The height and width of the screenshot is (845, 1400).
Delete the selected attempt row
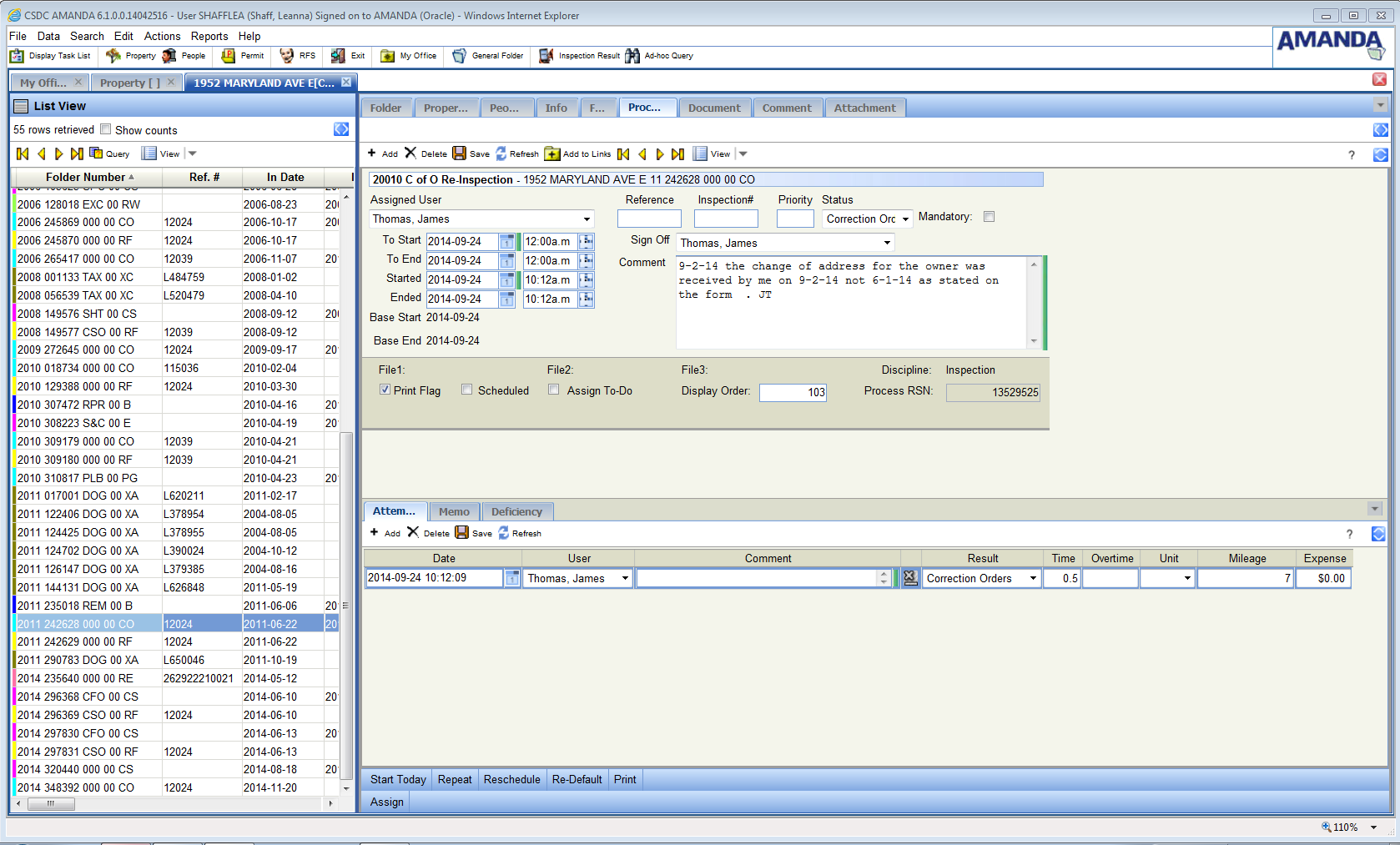413,532
